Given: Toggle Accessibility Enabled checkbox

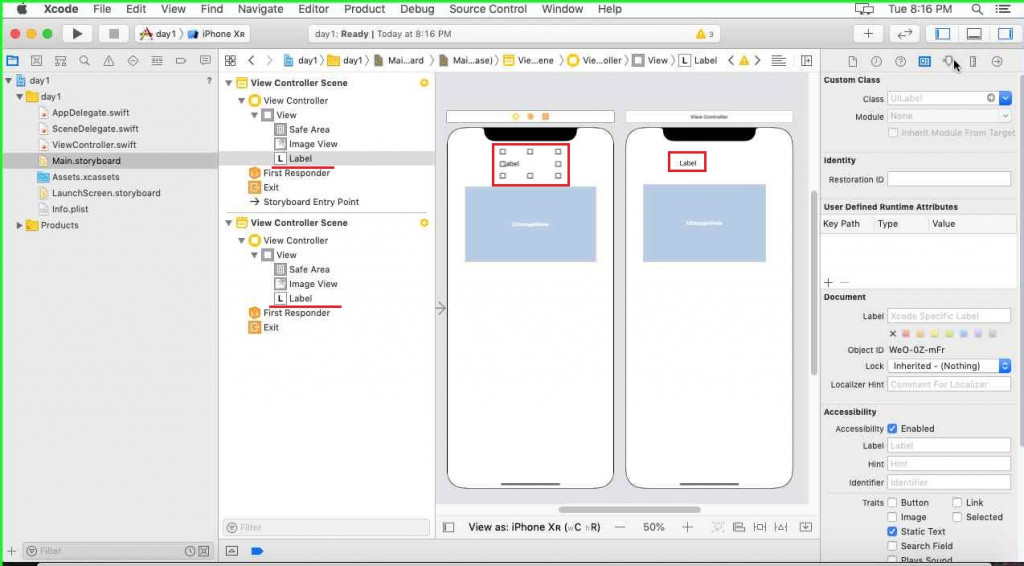Looking at the screenshot, I should point(892,429).
